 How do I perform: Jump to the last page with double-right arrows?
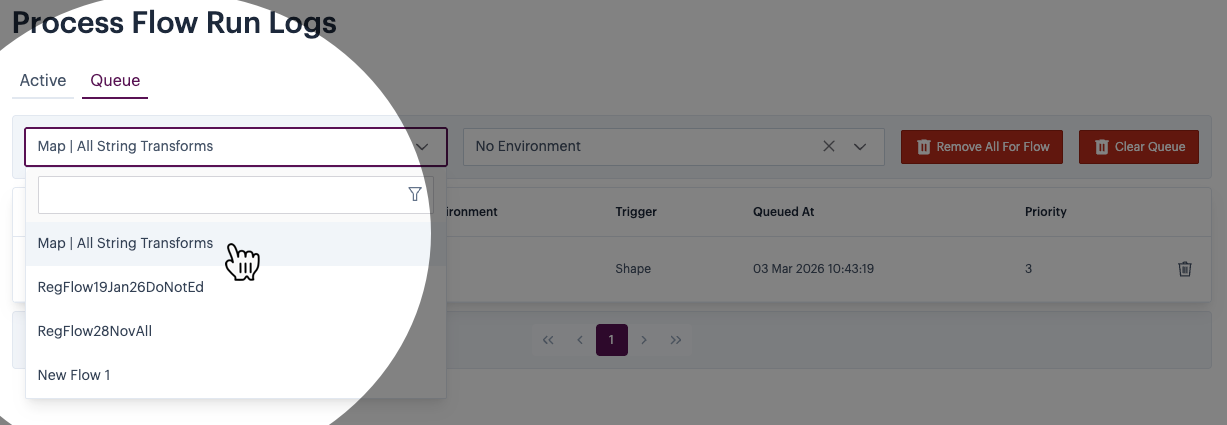click(x=676, y=340)
